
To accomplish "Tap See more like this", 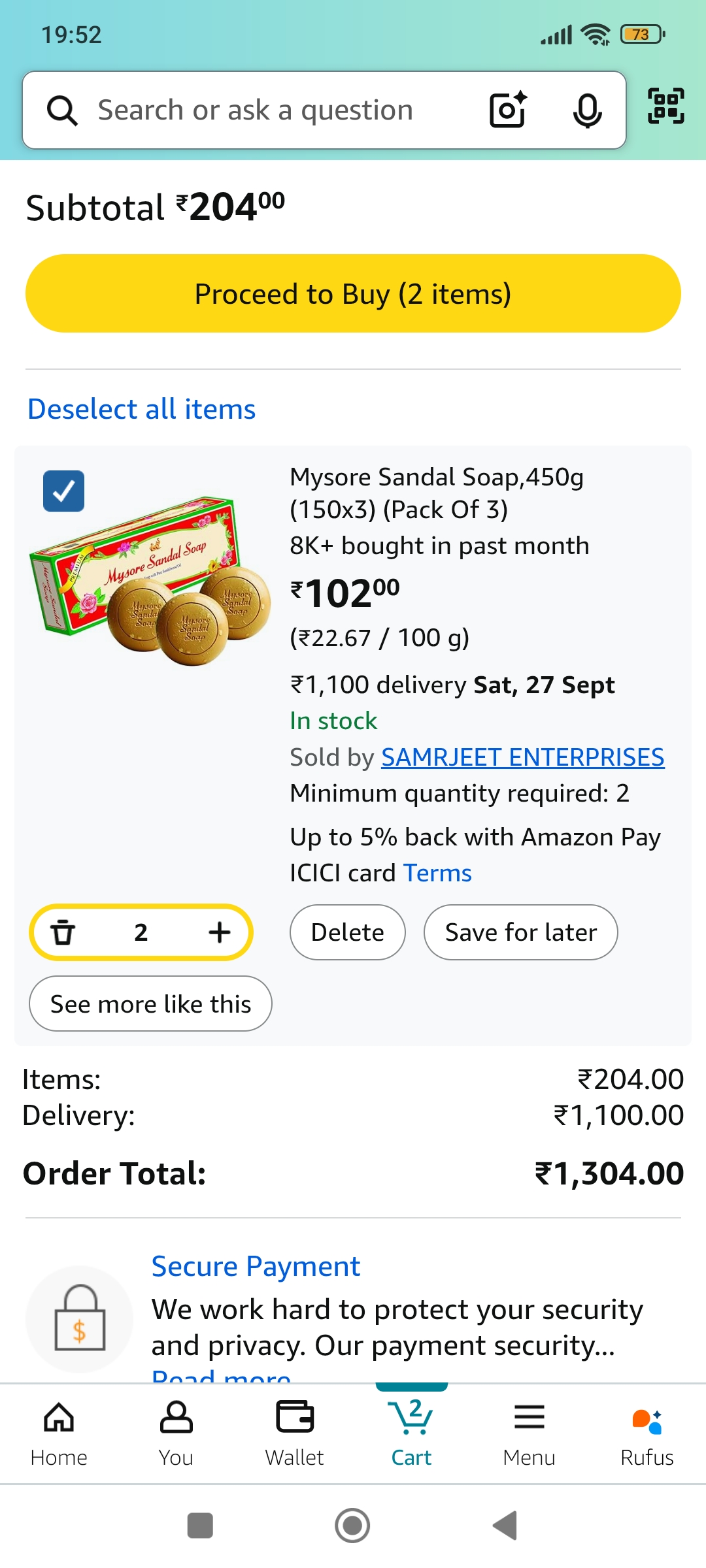I will 150,1004.
